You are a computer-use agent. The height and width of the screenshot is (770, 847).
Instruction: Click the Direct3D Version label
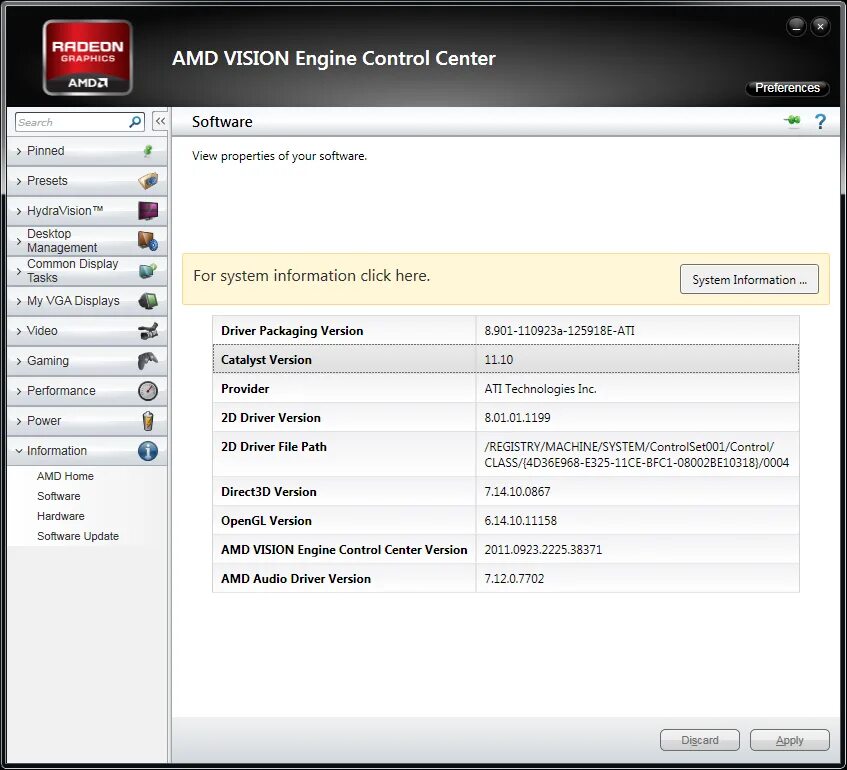tap(268, 492)
